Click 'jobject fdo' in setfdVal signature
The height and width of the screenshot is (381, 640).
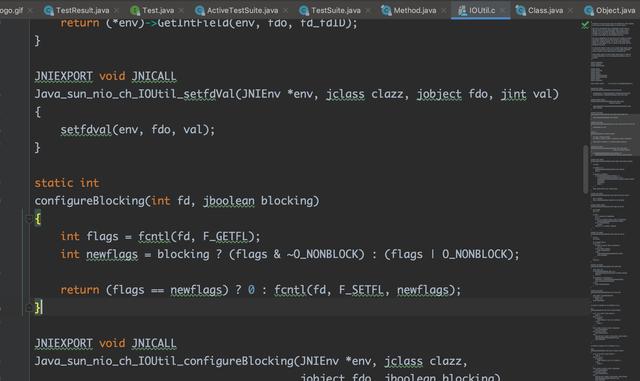point(452,94)
